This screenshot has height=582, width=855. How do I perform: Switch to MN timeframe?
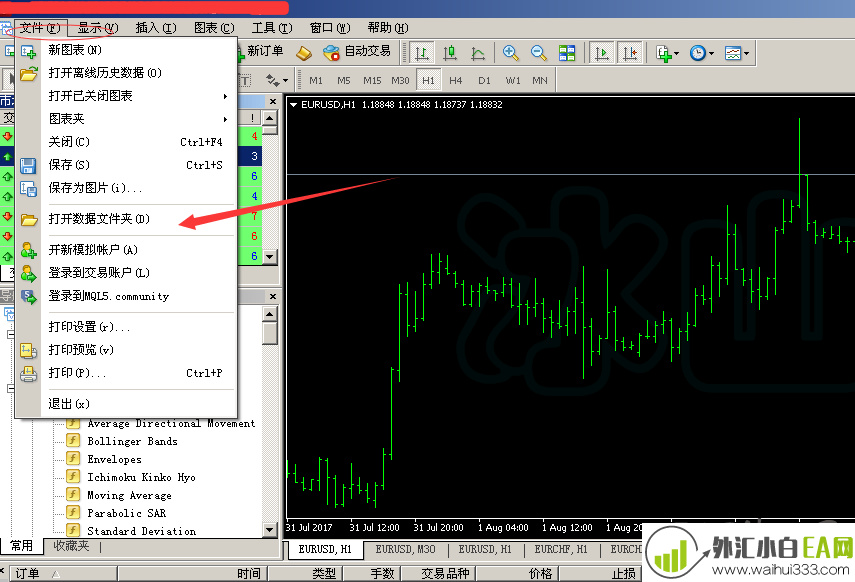coord(540,81)
